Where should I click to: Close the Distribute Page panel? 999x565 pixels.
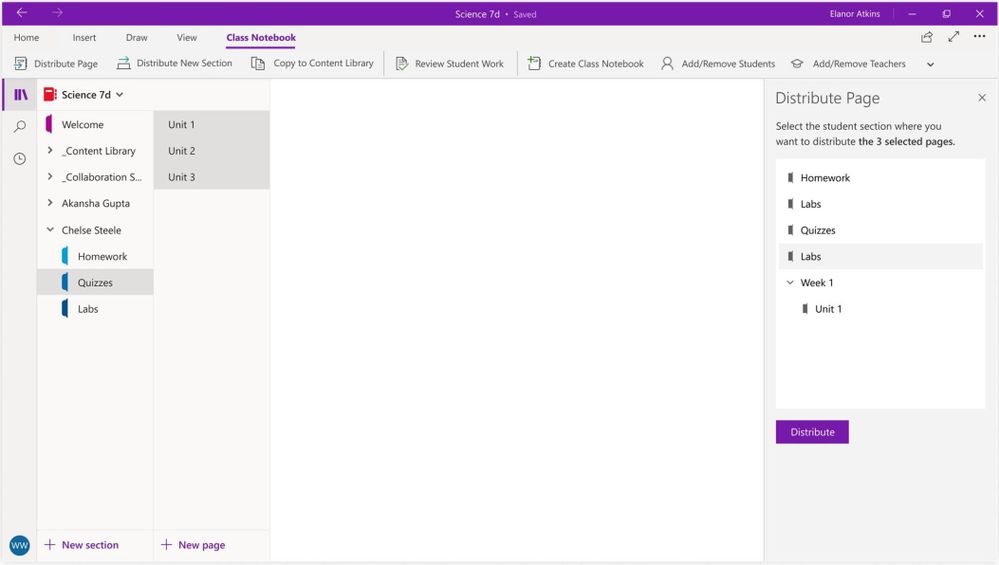982,97
